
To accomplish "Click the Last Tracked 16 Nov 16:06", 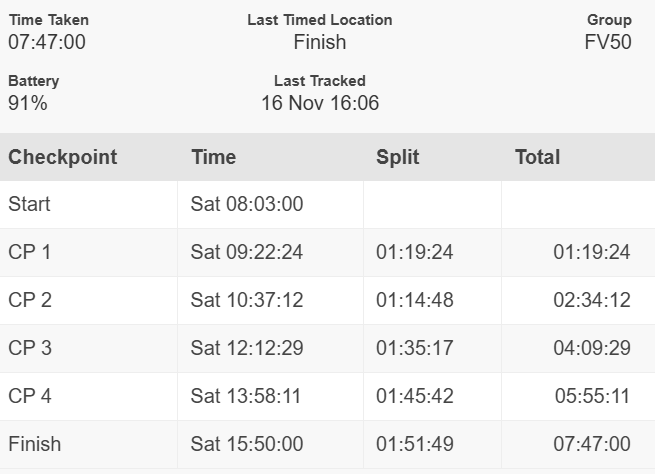I will click(320, 103).
